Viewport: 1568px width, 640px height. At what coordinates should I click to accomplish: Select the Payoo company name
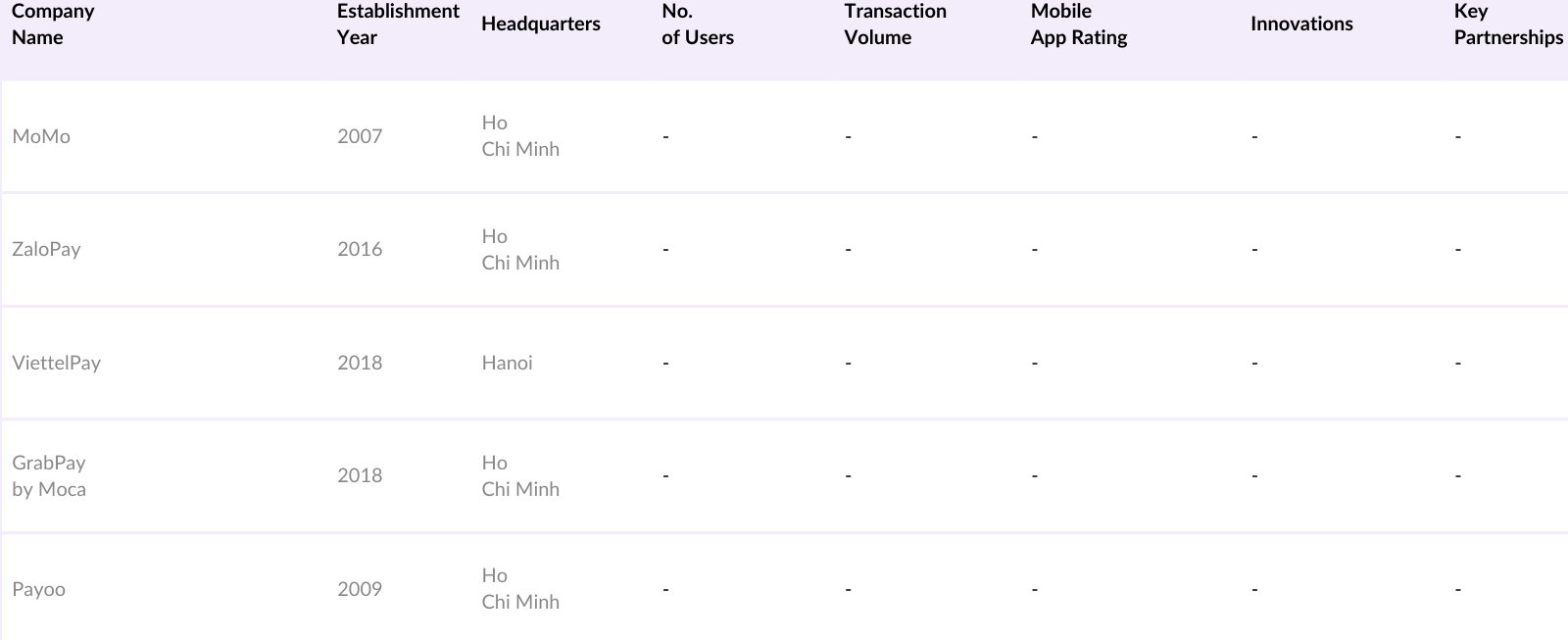(x=38, y=589)
